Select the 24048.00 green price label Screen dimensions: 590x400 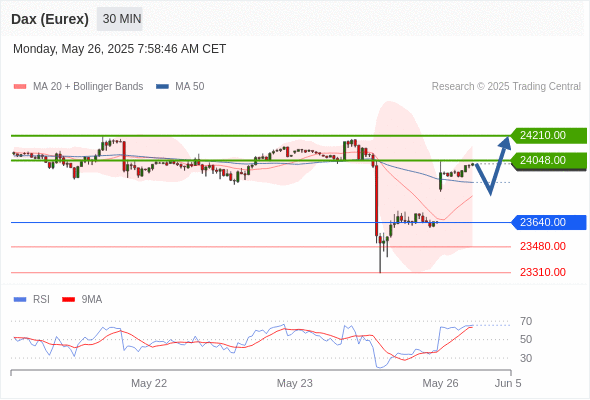[549, 161]
